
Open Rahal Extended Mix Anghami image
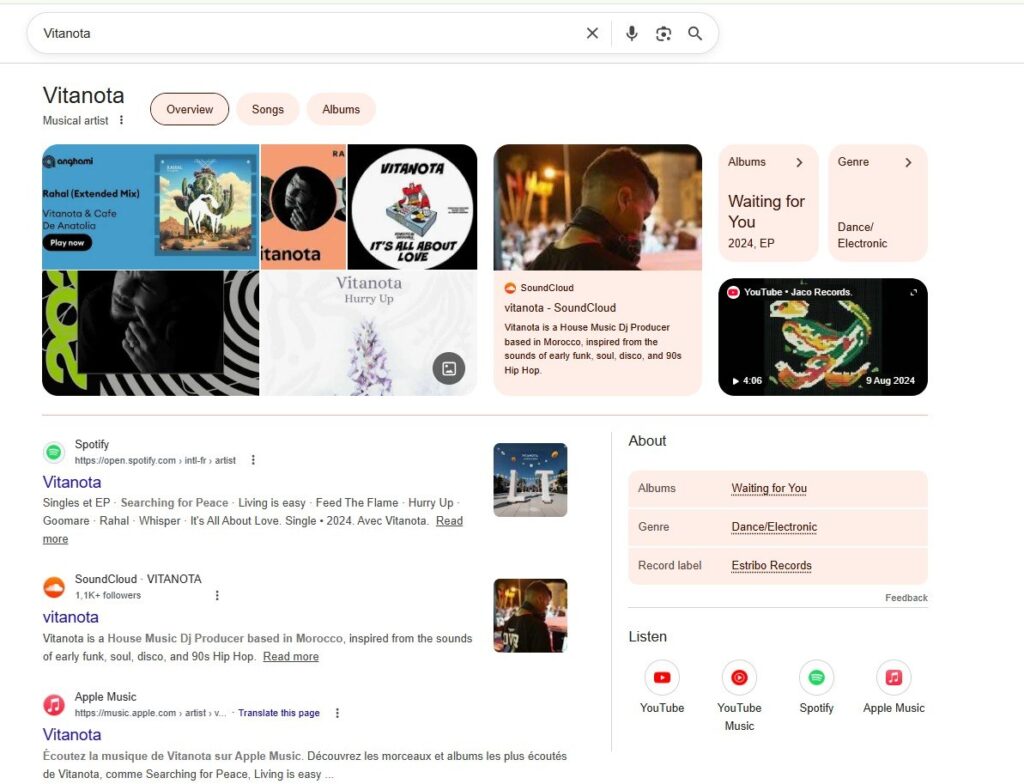150,206
